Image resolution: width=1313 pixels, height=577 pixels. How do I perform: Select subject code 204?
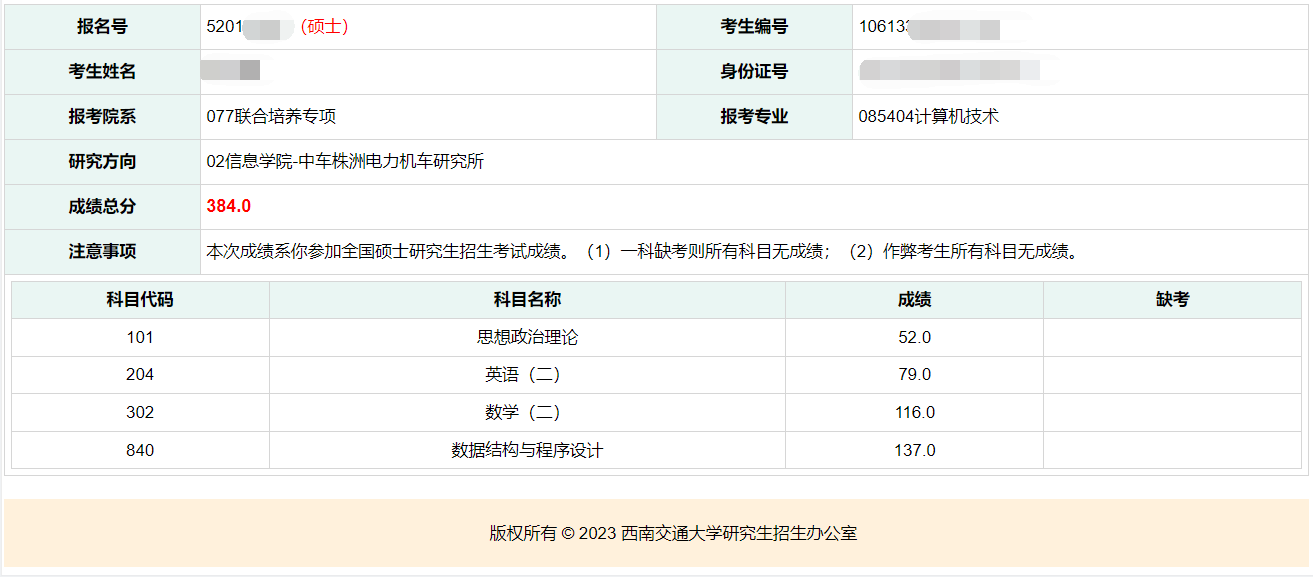[140, 375]
